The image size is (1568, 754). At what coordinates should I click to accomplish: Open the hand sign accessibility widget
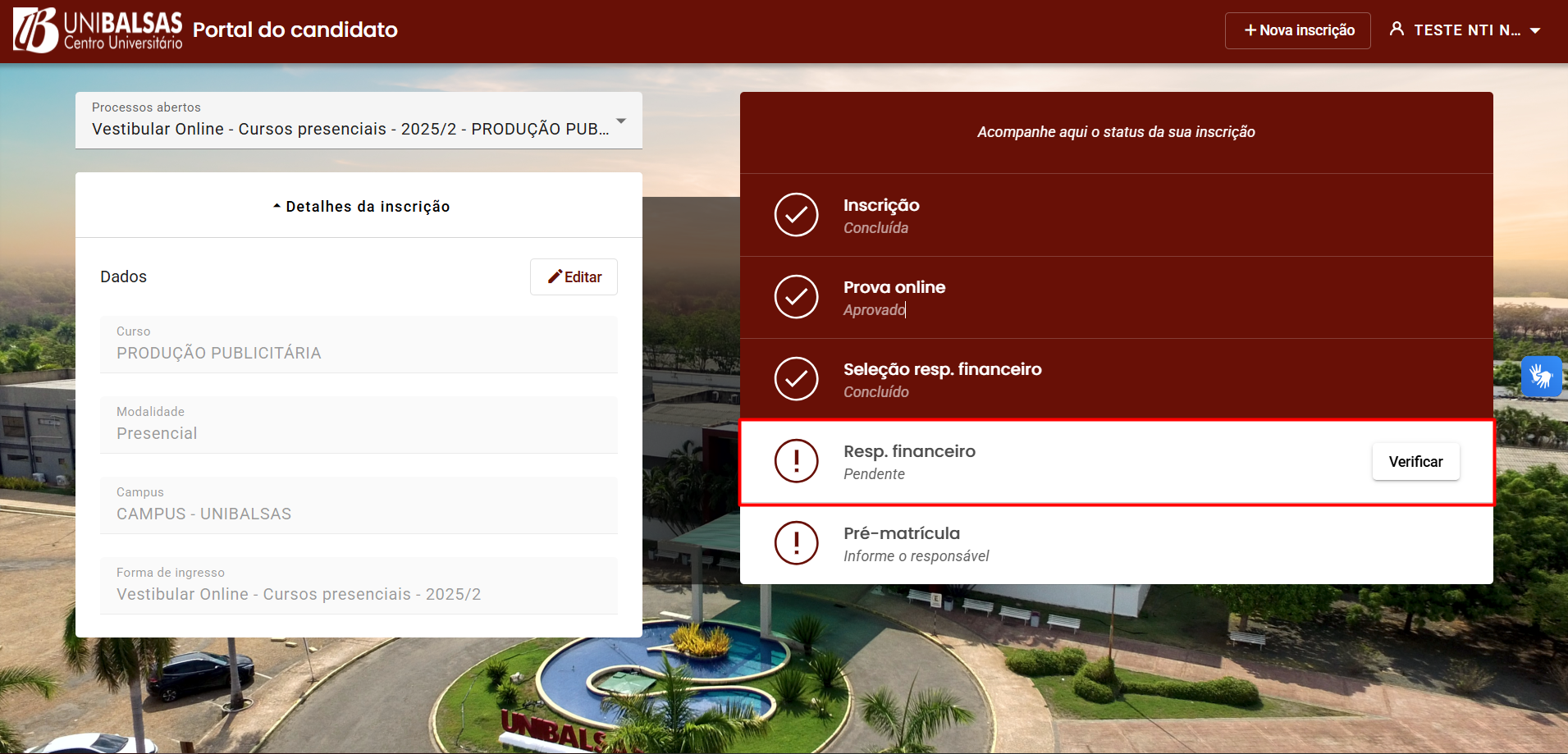point(1540,377)
